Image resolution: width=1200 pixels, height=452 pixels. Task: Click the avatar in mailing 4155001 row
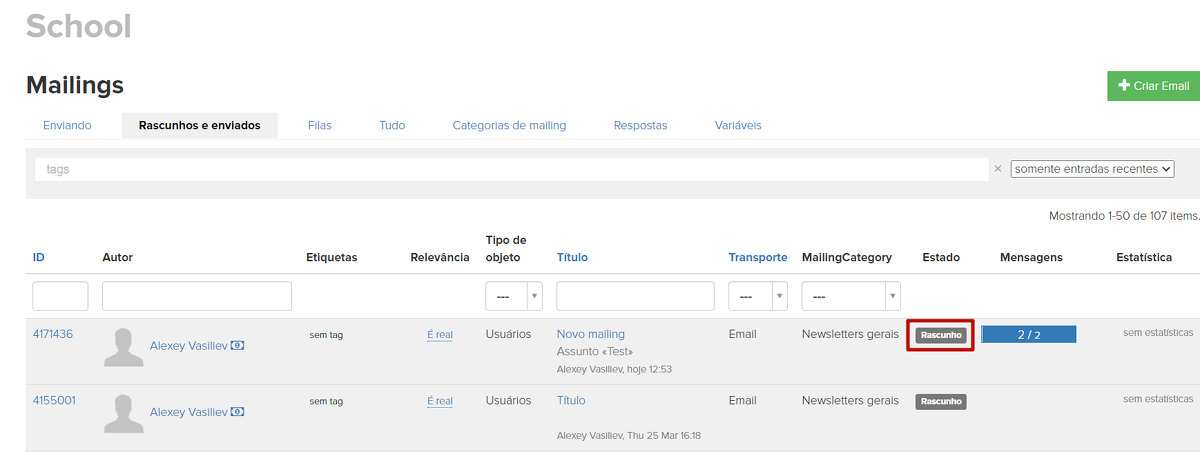click(124, 413)
